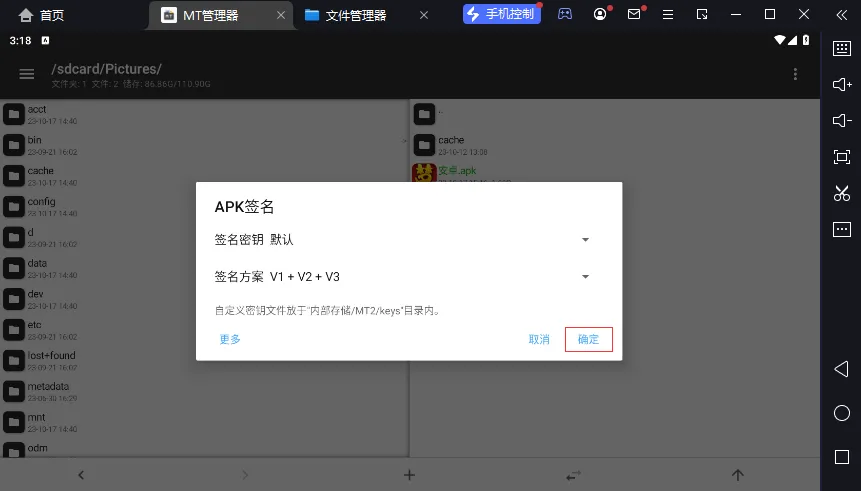861x491 pixels.
Task: Click the up-directory arrow in bottom toolbar
Action: click(x=737, y=475)
